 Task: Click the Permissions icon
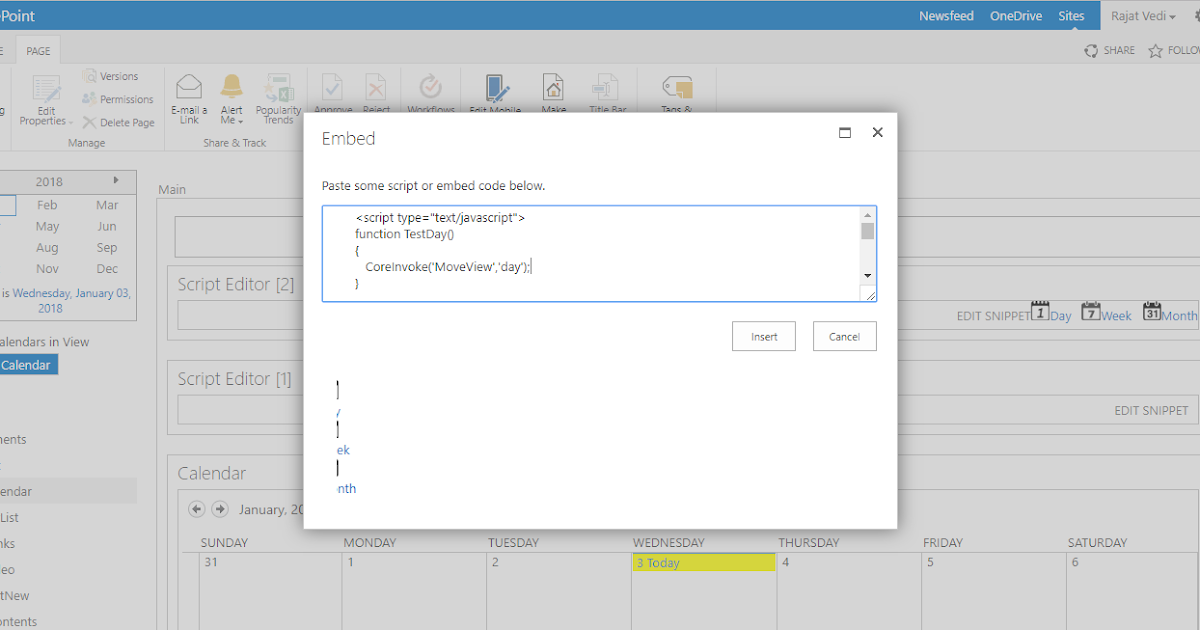tap(116, 99)
